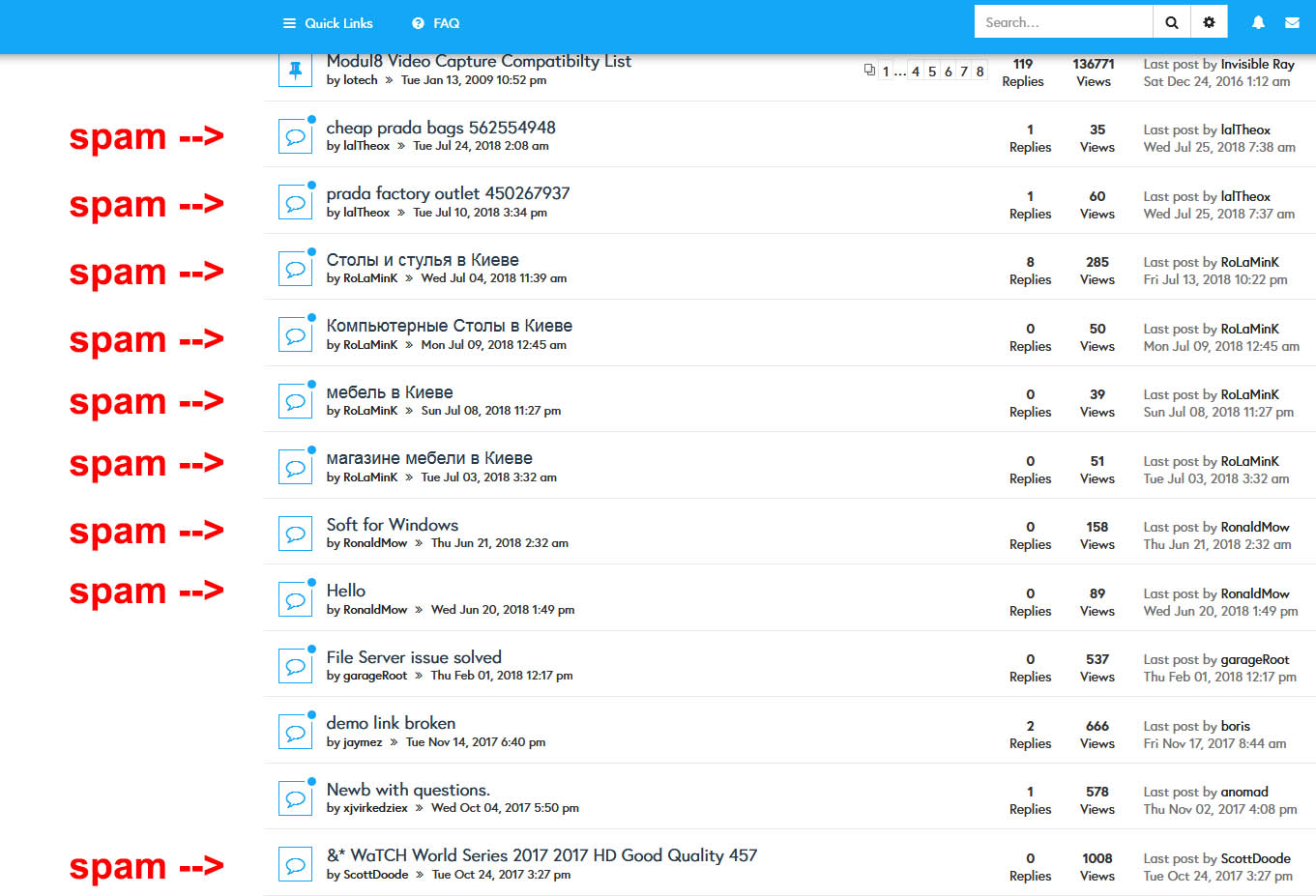
Task: Open topic File Server issue solved
Action: click(x=414, y=657)
